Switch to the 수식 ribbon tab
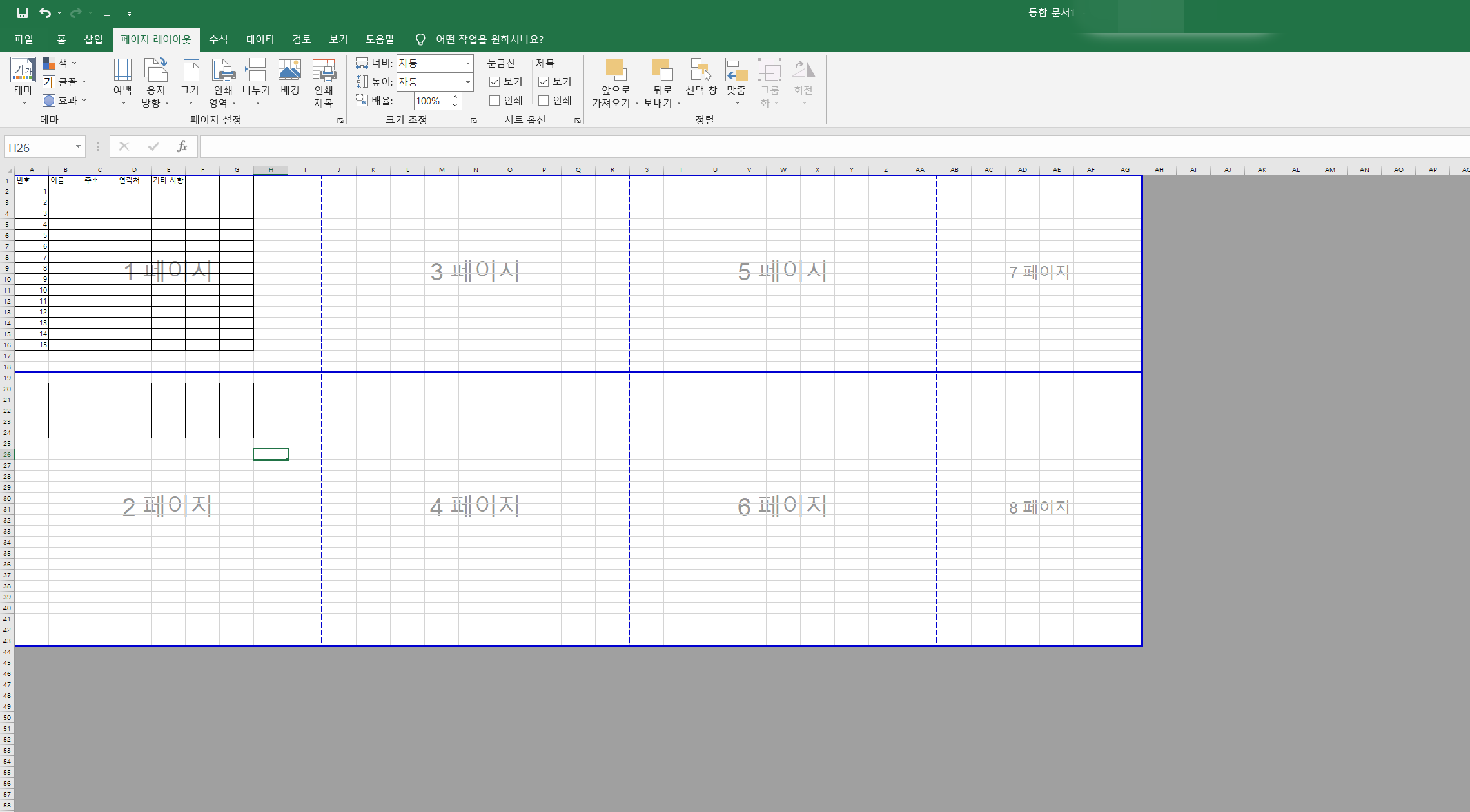 [219, 39]
